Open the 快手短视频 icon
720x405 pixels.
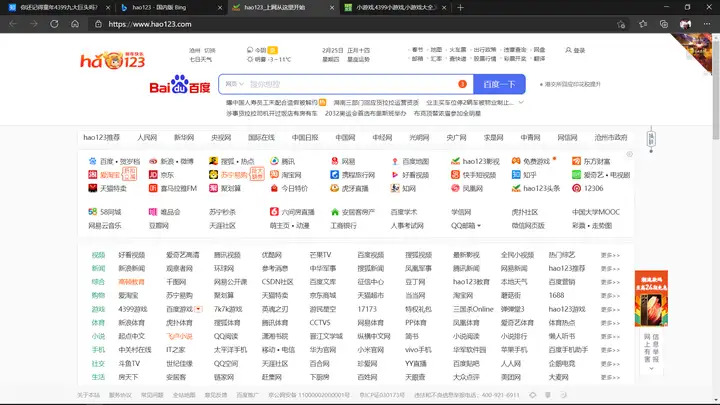[x=456, y=175]
